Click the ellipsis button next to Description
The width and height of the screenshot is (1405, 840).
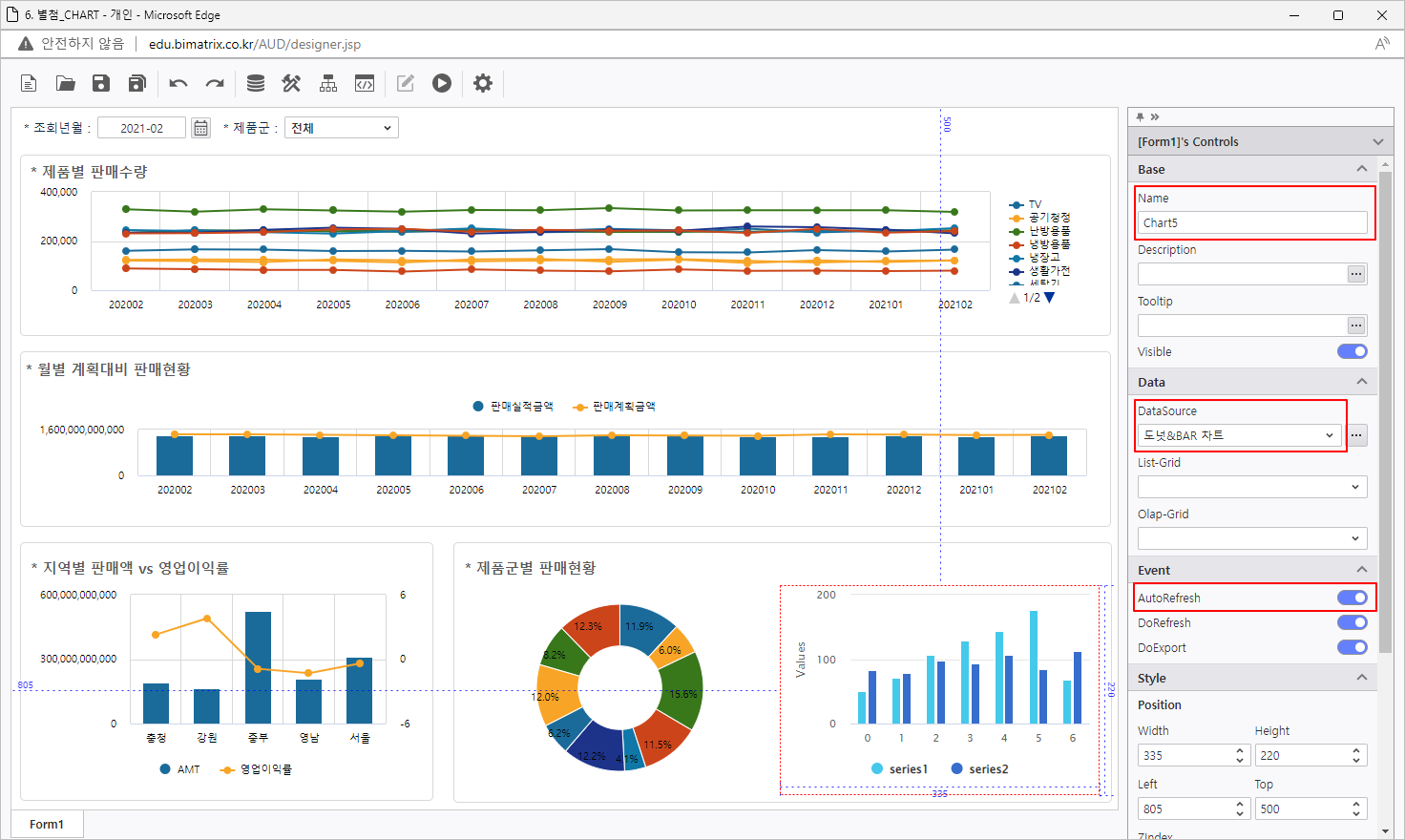click(1356, 274)
